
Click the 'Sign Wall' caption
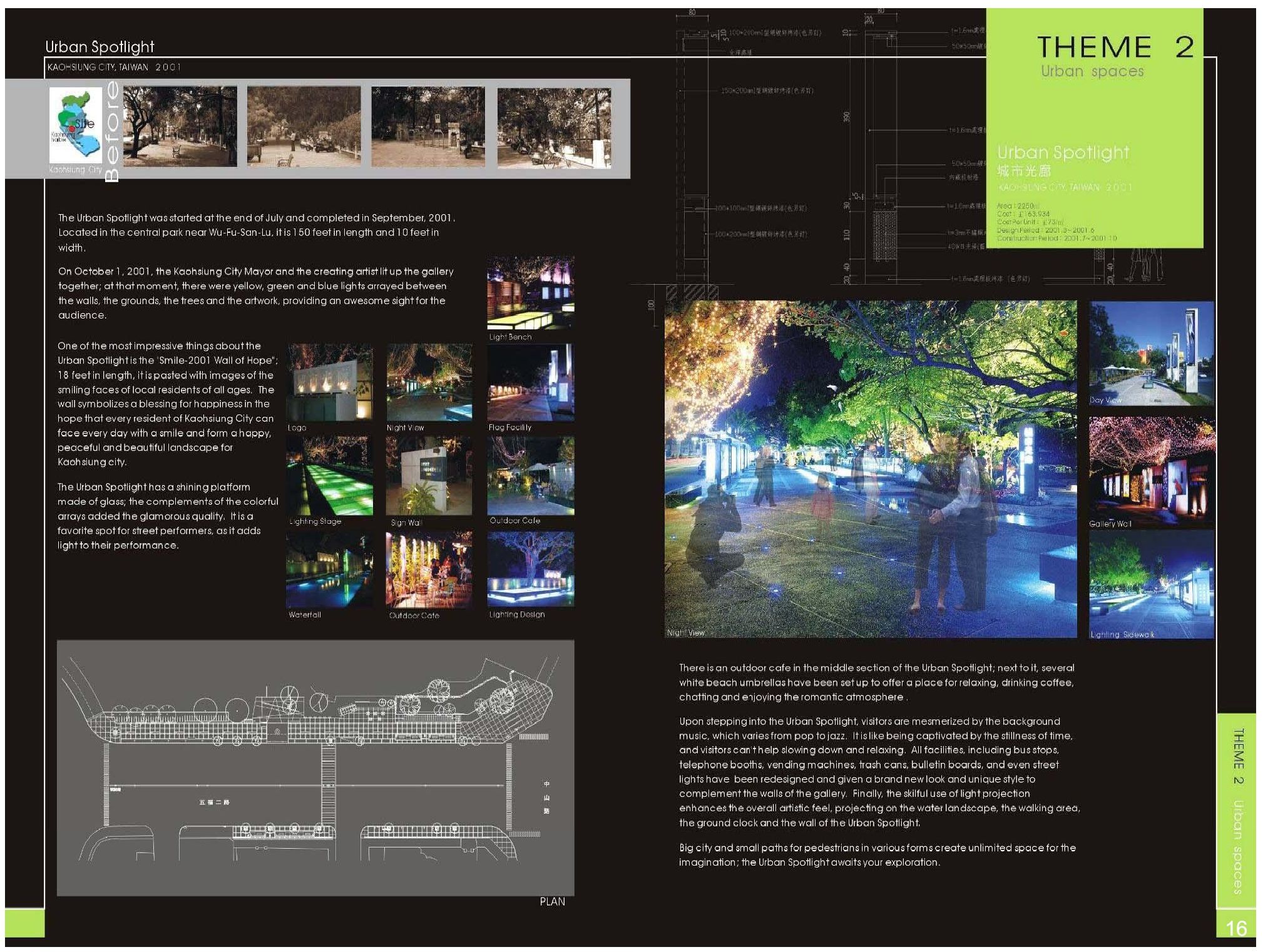click(406, 523)
